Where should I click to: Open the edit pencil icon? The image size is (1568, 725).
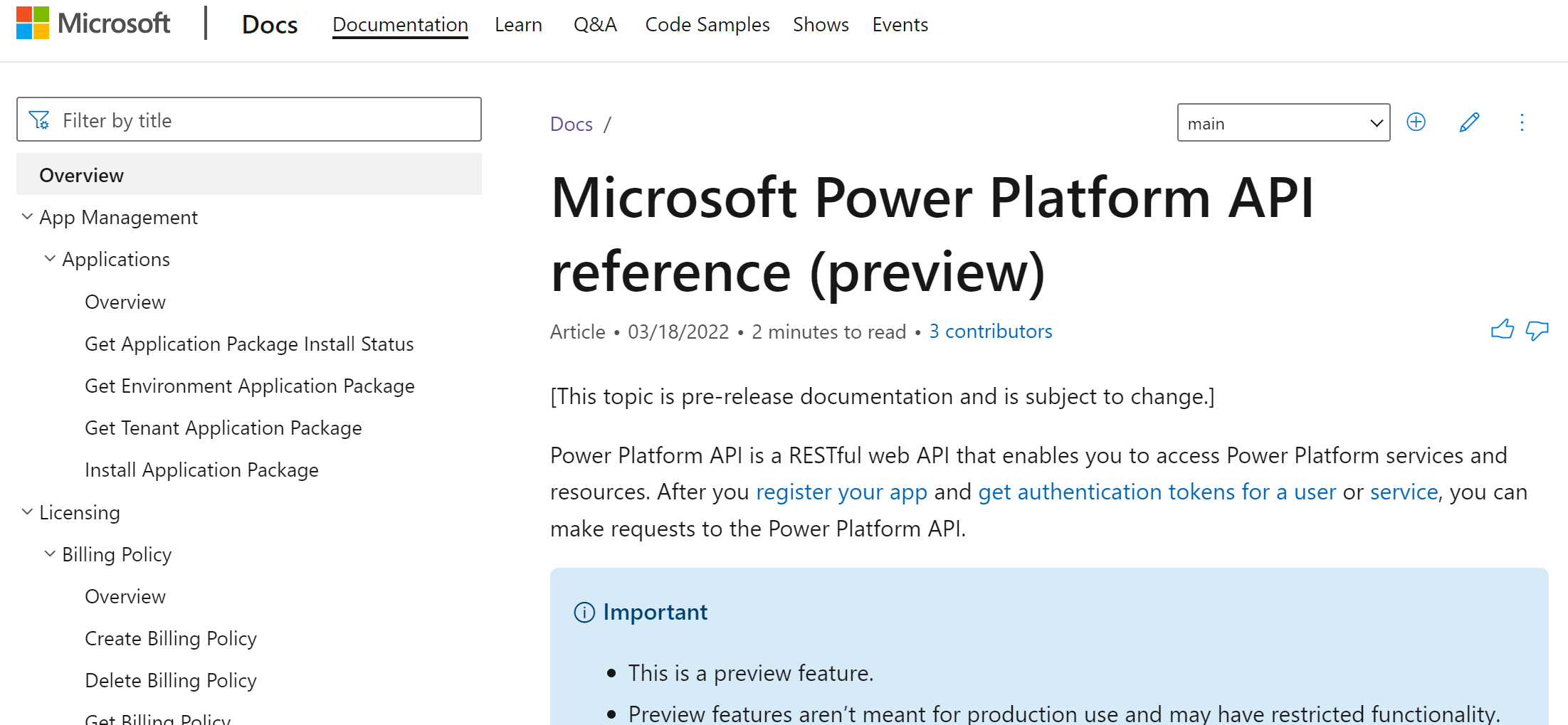click(1468, 122)
